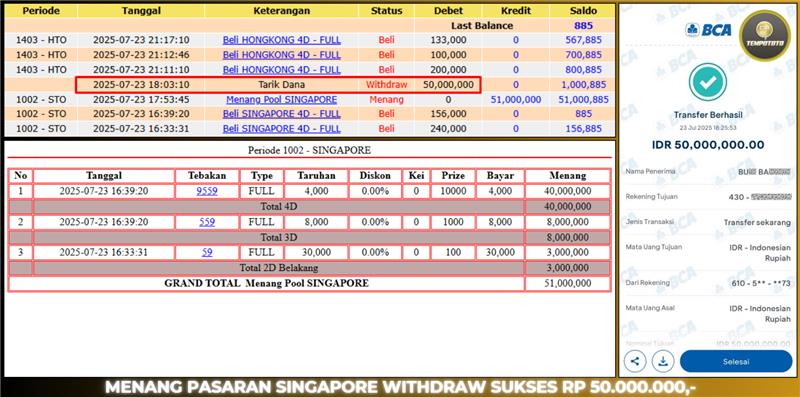Click the Menang status text

[386, 100]
